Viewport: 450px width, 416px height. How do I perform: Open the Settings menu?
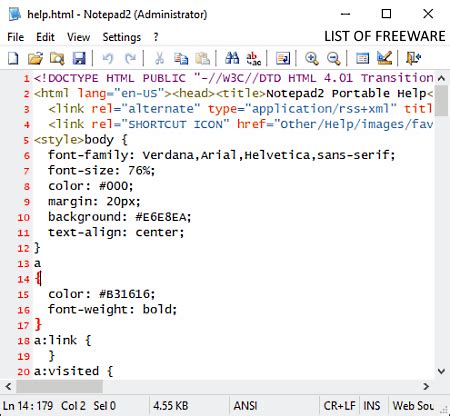pos(122,37)
